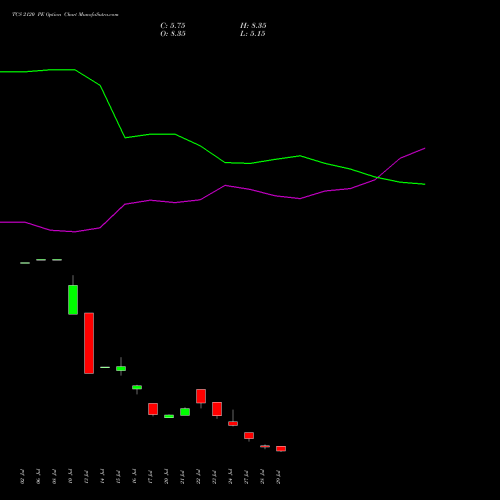This screenshot has width=500, height=500.
Task: Click the tallest red candlestick
Action: pyautogui.click(x=89, y=343)
